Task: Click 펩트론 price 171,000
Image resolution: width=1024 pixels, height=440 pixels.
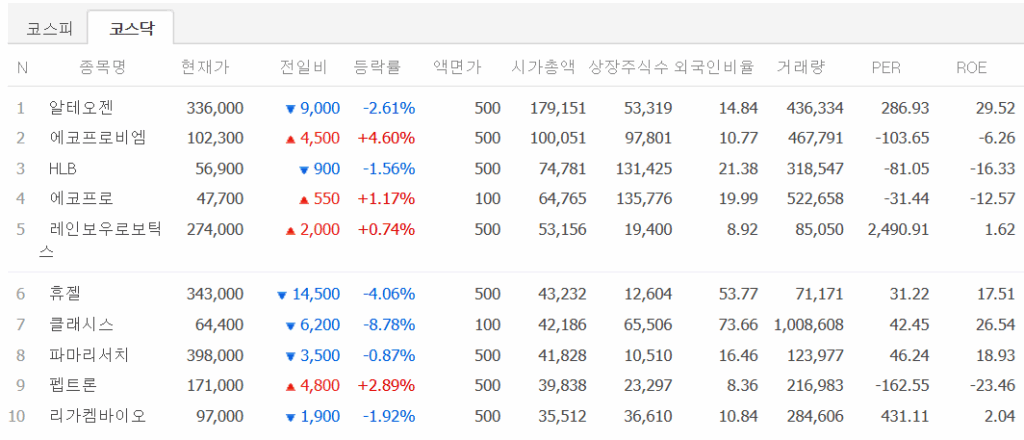Action: pos(215,386)
